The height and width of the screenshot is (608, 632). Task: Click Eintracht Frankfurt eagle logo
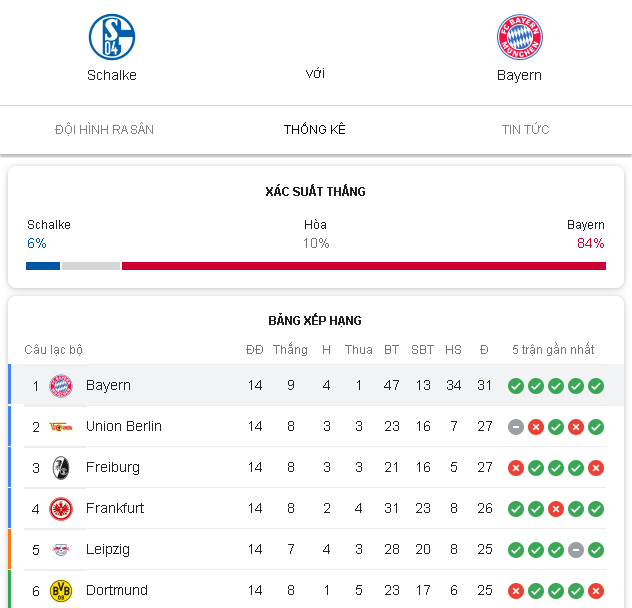pyautogui.click(x=61, y=509)
